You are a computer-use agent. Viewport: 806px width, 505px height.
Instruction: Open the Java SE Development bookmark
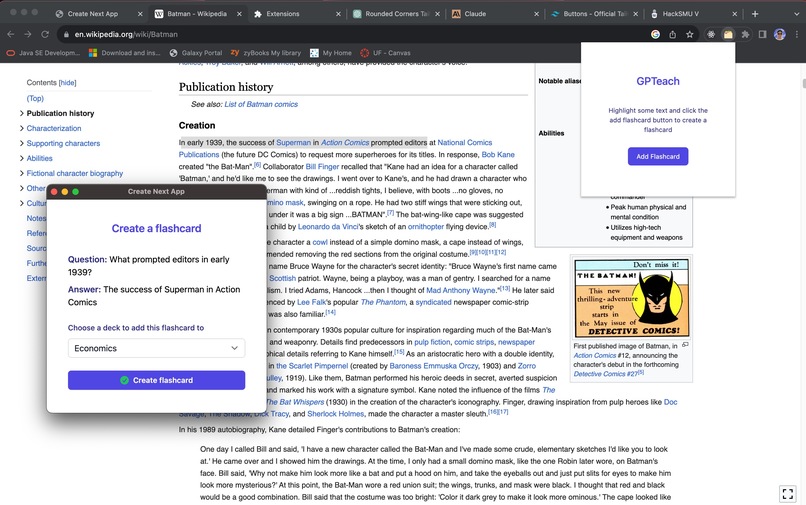point(43,53)
